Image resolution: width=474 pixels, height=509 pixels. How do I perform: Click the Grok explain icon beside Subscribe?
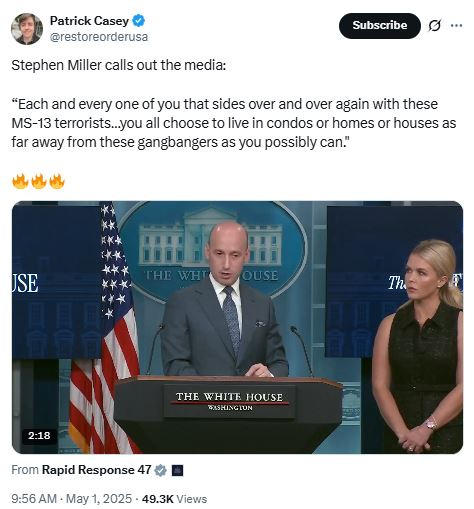435,26
